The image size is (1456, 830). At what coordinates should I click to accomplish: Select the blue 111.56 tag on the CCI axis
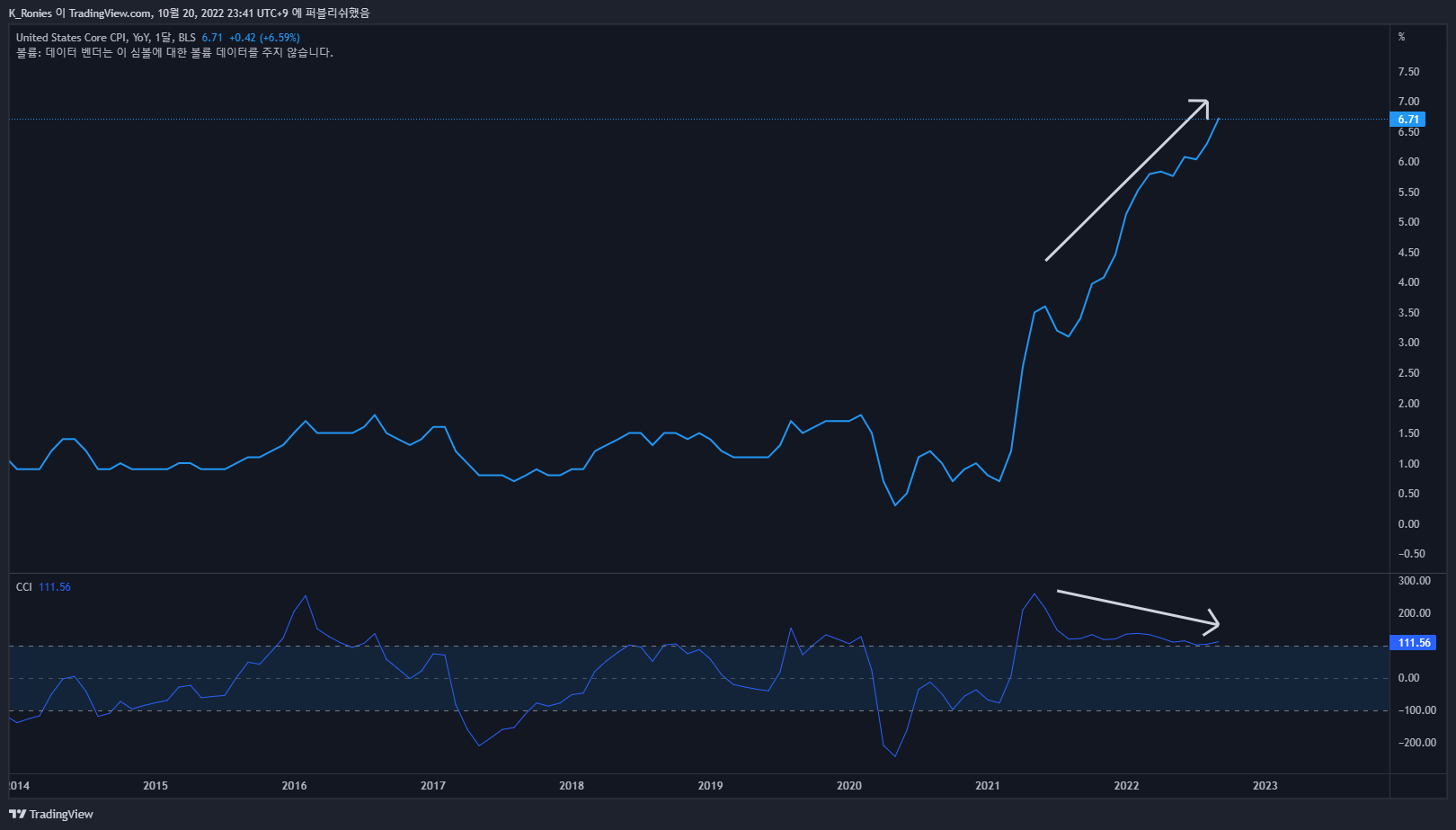1413,643
